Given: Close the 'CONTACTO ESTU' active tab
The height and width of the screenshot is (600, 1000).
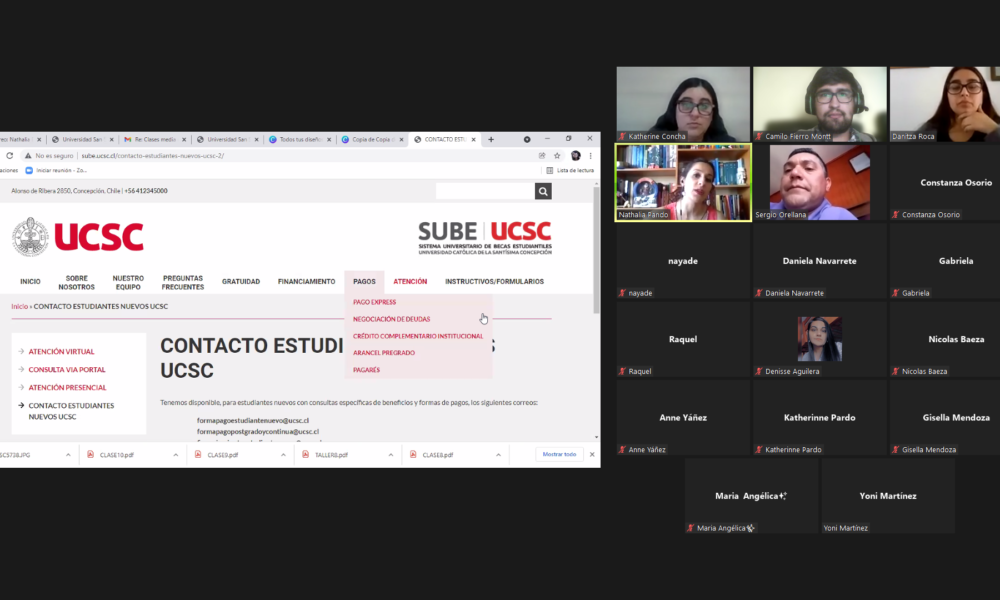Looking at the screenshot, I should tap(474, 139).
